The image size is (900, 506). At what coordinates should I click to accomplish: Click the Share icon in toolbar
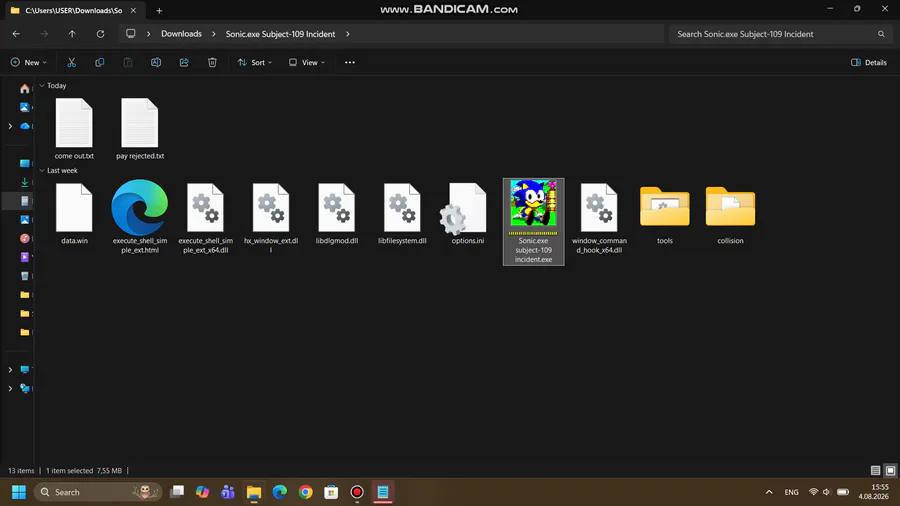point(184,63)
